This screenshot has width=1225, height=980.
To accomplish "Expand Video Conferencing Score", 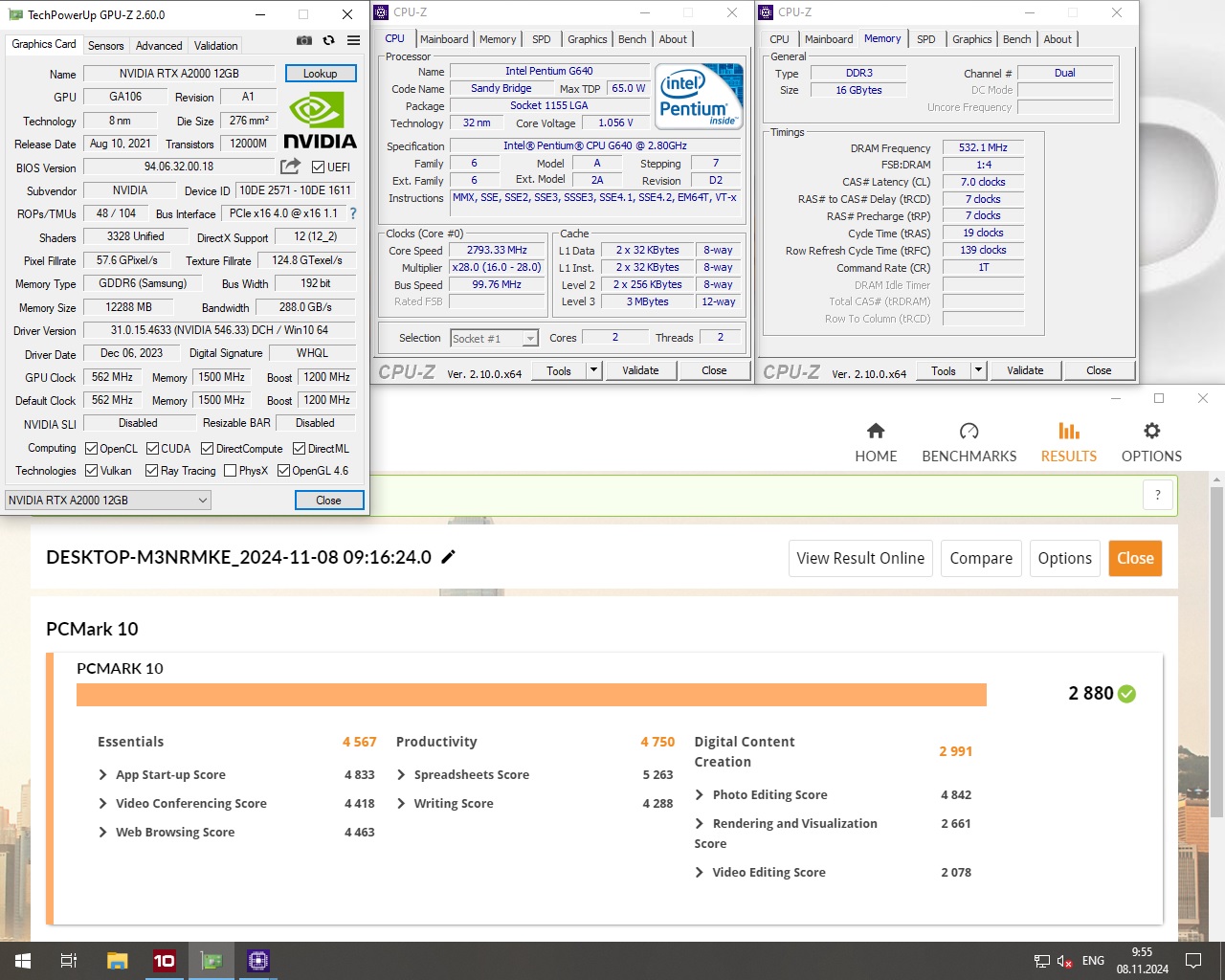I will 102,804.
